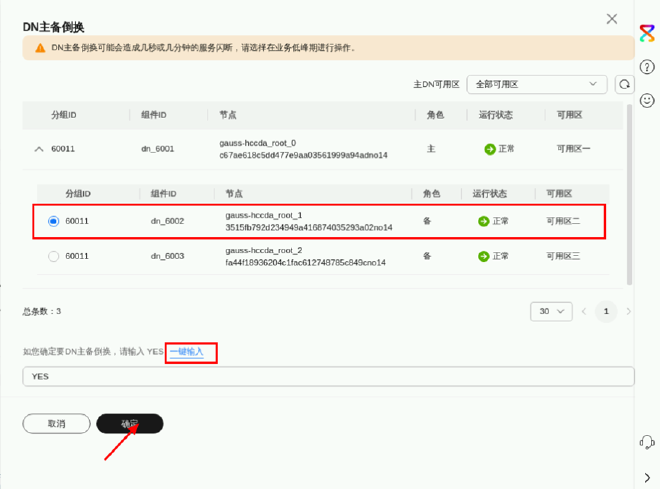Click green 正常 status icon for dn_6001

(x=490, y=149)
